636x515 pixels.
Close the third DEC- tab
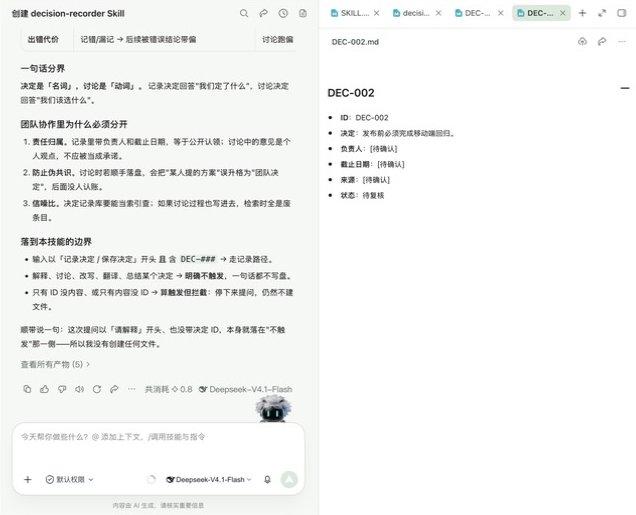(501, 13)
